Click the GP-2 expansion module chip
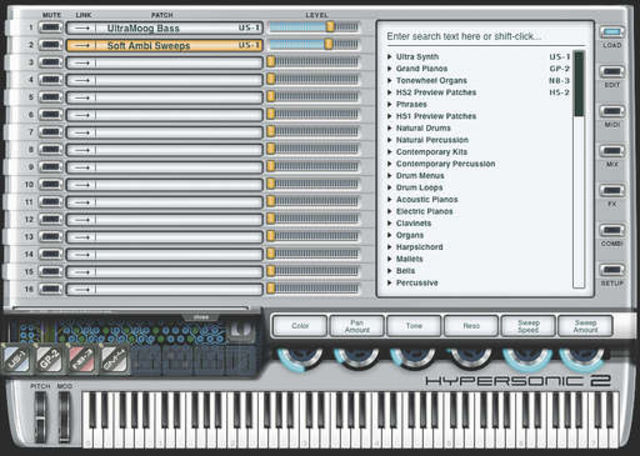640x456 pixels. [x=49, y=359]
